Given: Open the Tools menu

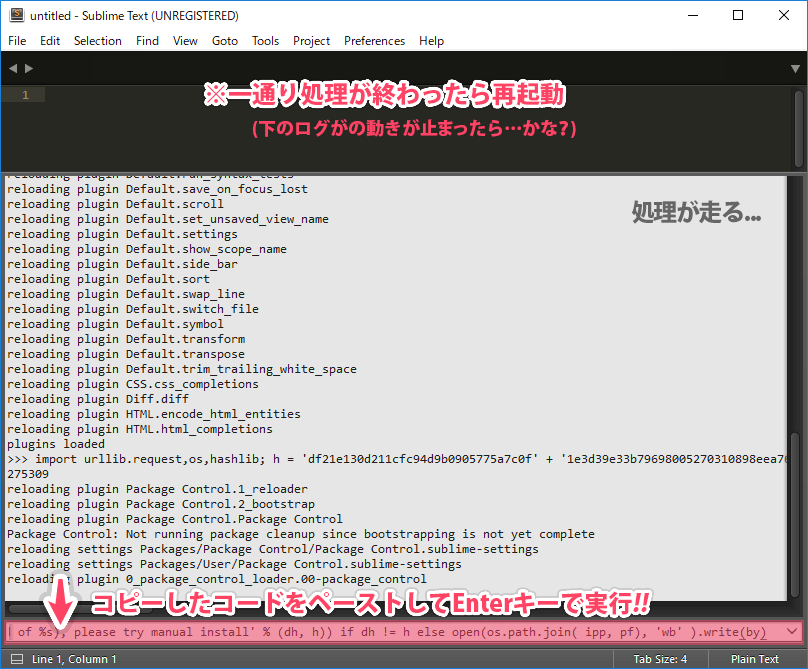Looking at the screenshot, I should click(x=265, y=41).
